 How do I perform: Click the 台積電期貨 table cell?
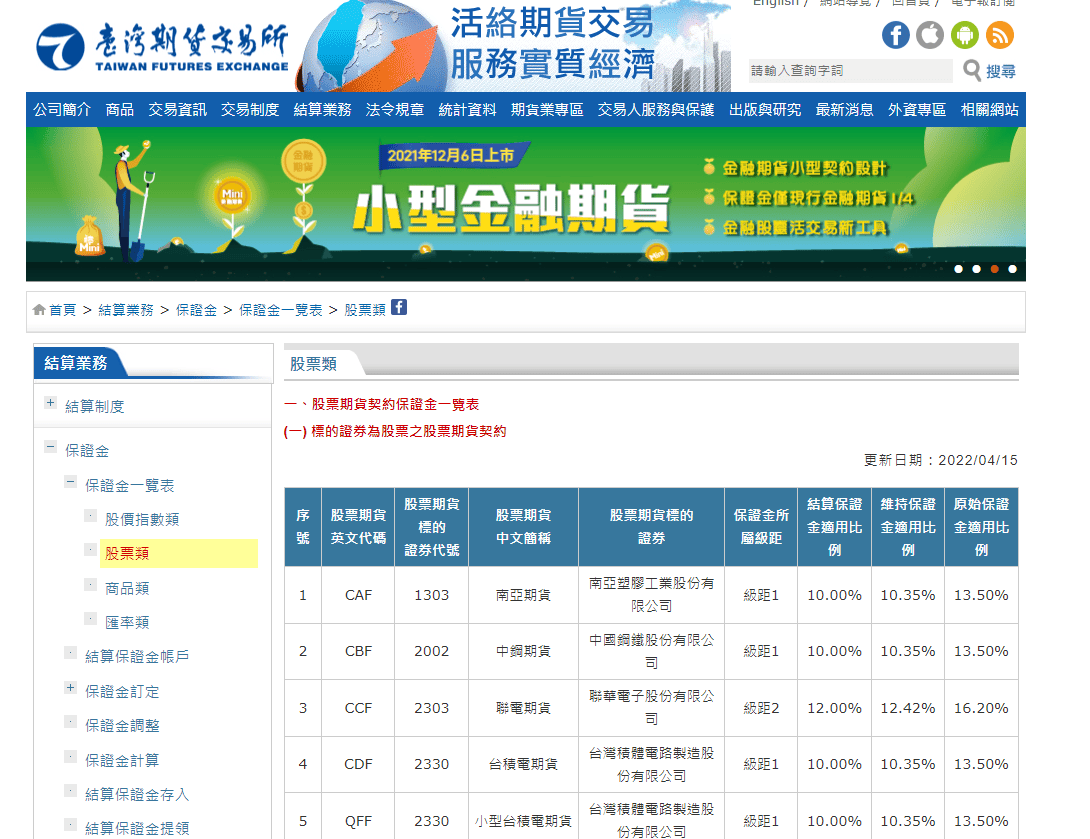[x=523, y=764]
